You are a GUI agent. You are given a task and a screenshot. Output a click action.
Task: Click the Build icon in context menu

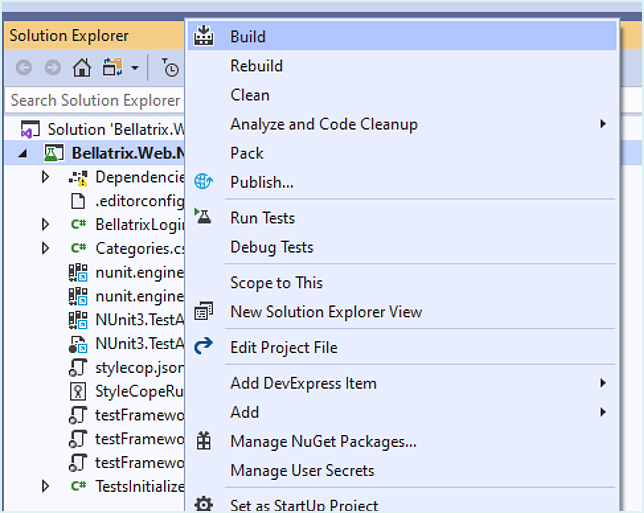(204, 36)
